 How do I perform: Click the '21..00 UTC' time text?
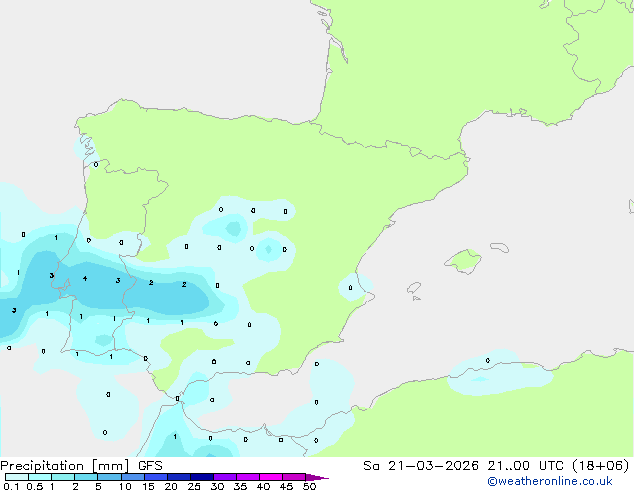click(525, 466)
